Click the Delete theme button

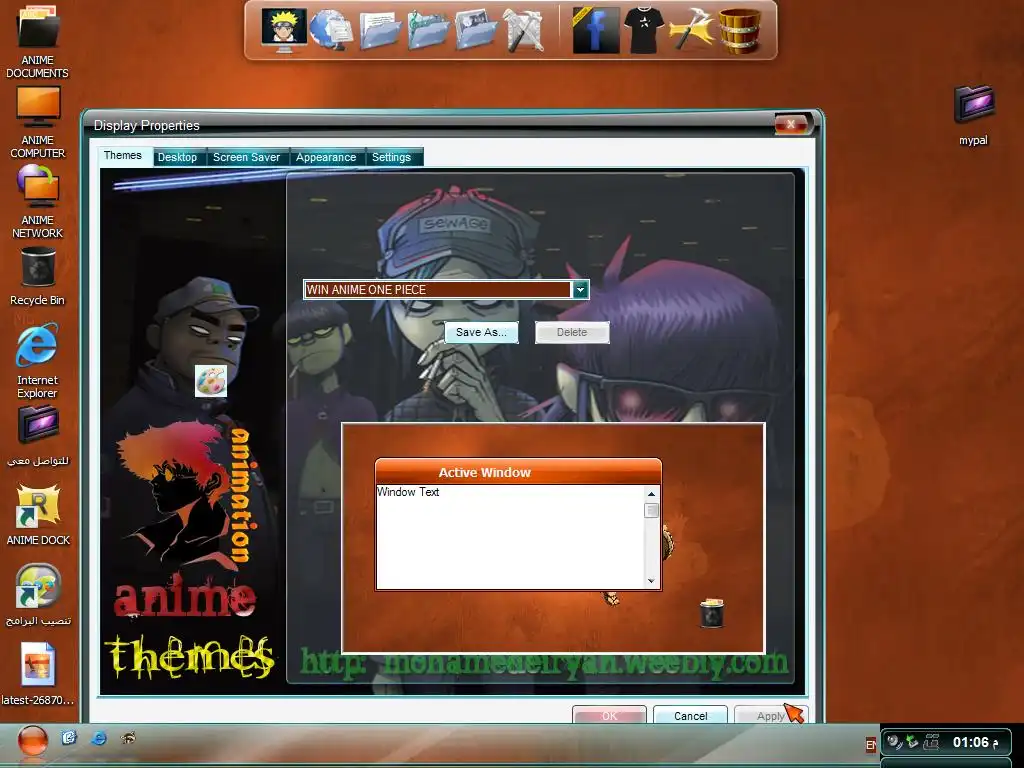tap(572, 332)
